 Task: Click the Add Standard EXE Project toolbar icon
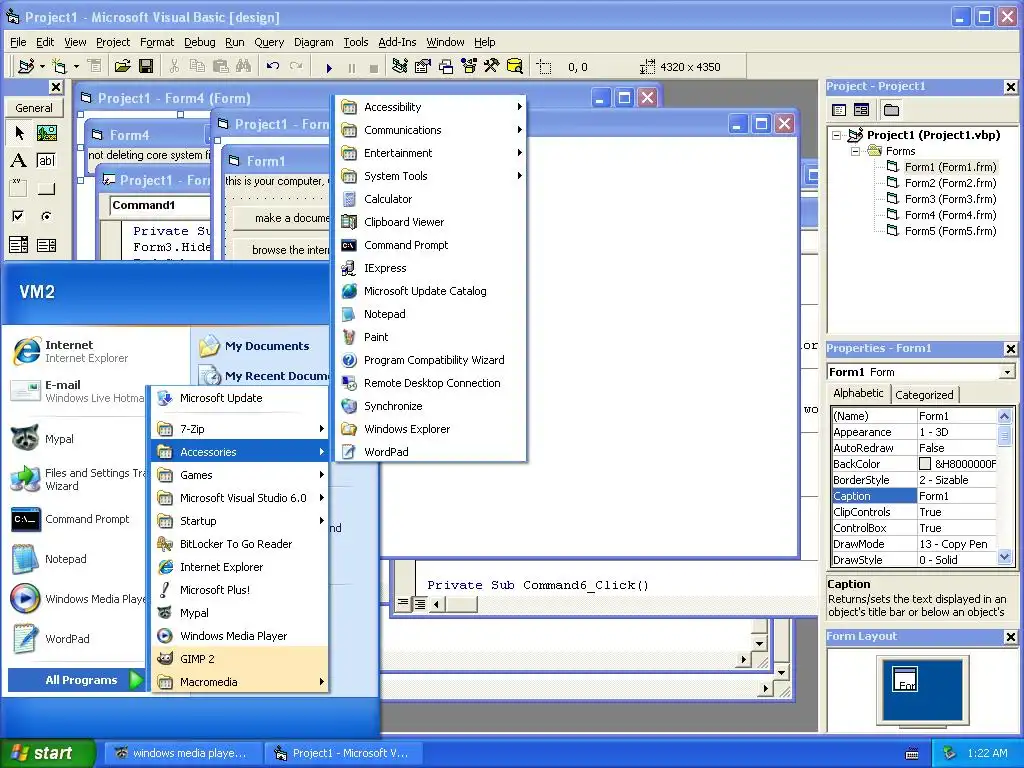tap(26, 67)
